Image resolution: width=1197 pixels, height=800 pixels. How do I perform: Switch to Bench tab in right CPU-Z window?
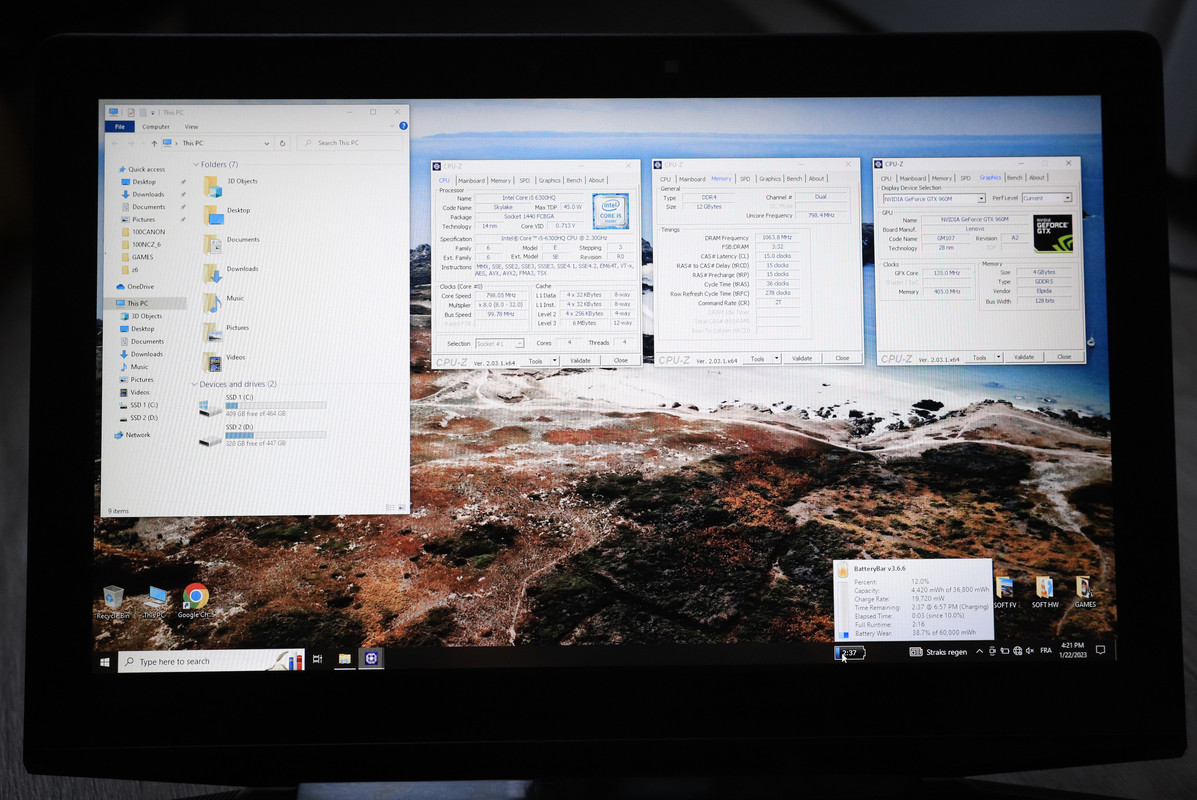(x=1014, y=177)
